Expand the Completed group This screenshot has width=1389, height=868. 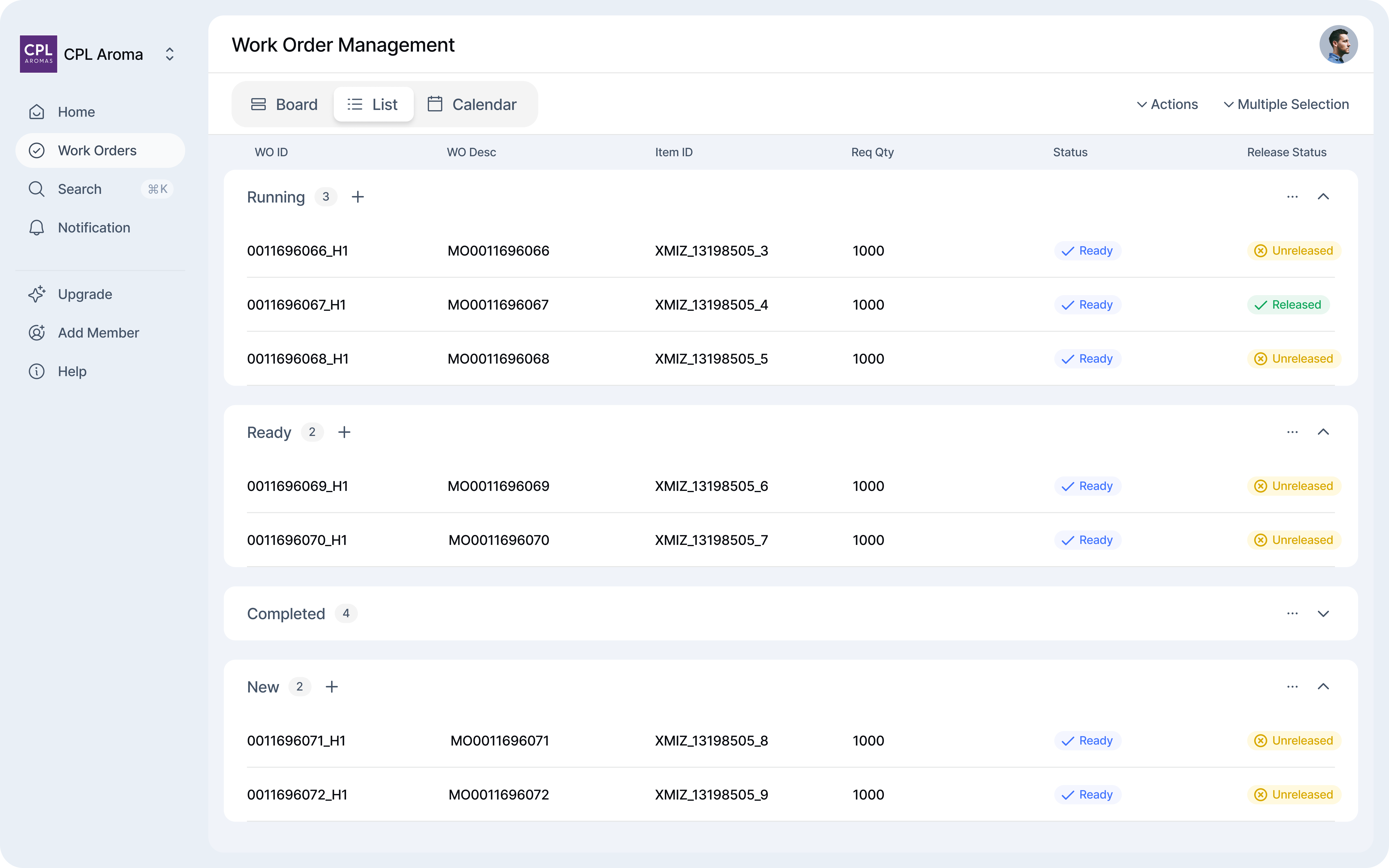pyautogui.click(x=1323, y=614)
